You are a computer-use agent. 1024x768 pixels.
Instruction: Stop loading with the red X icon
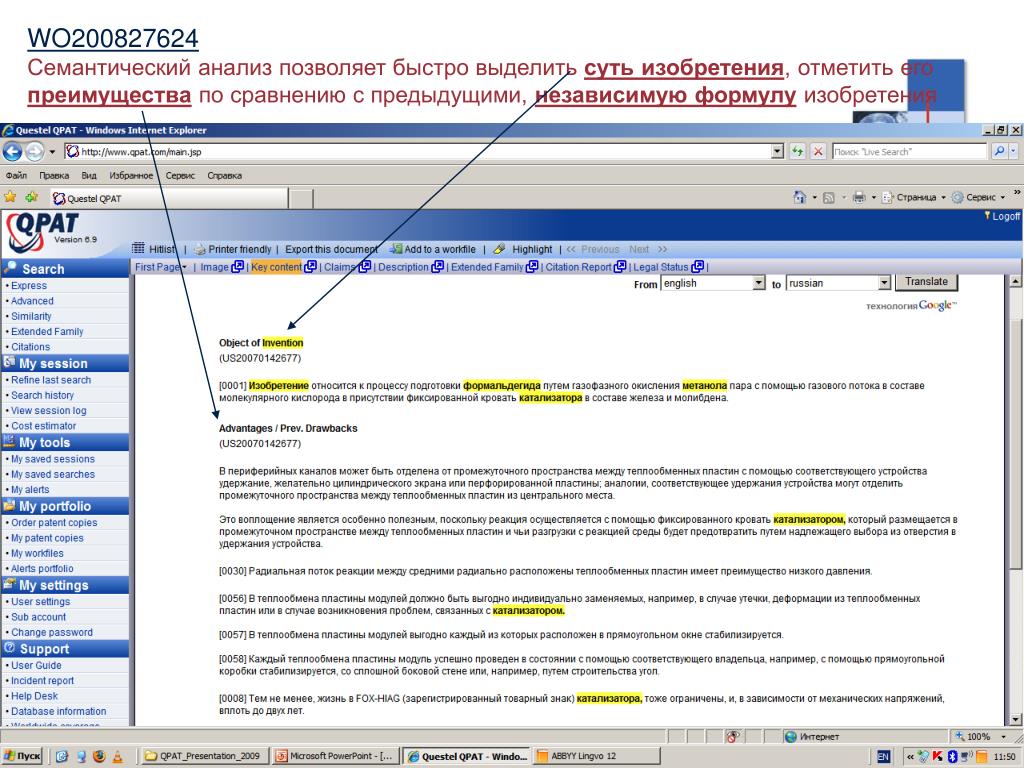pos(818,152)
